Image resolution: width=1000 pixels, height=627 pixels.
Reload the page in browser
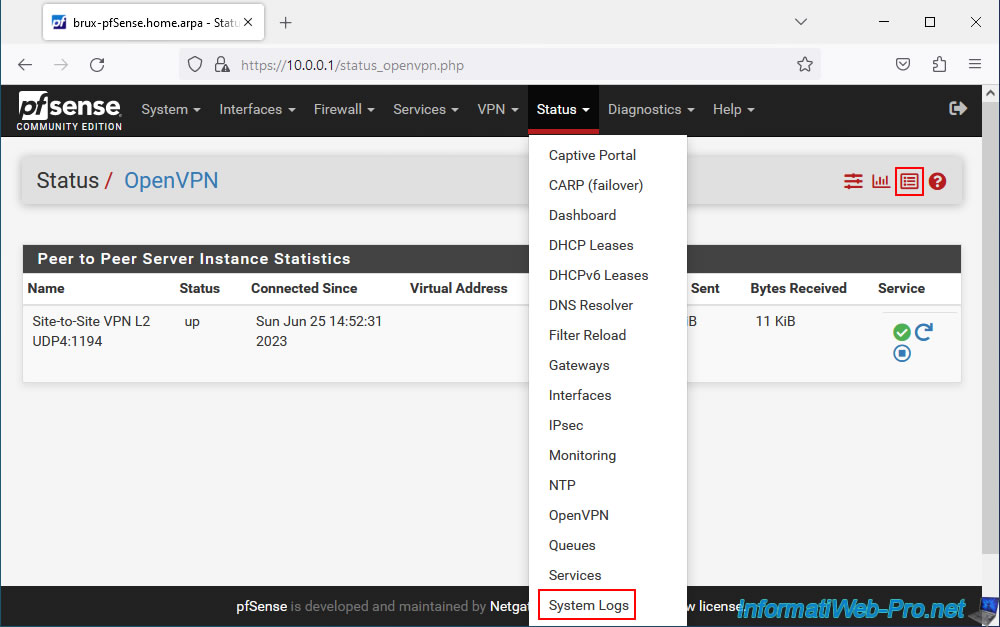pyautogui.click(x=97, y=64)
